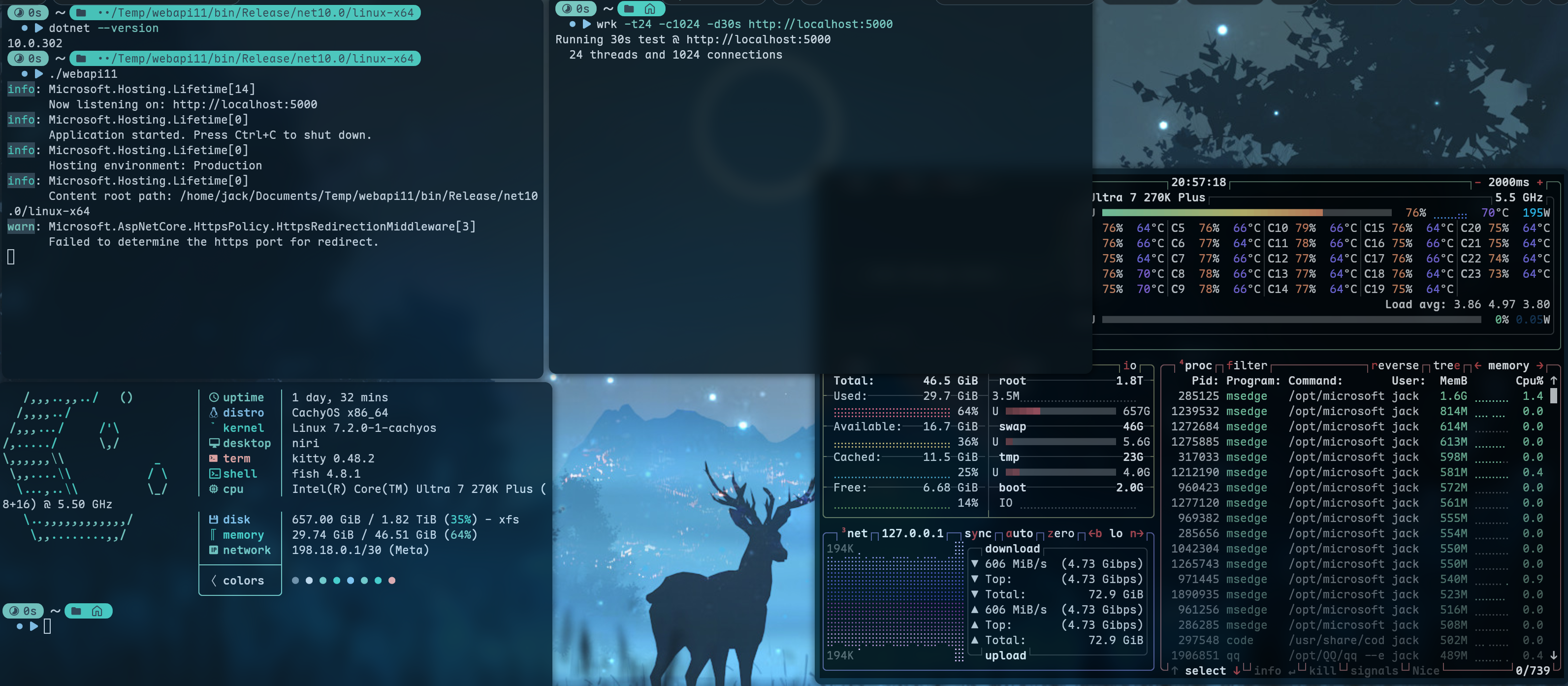Click the memory icon beside 29.74 GiB
Screen dimensions: 1568x686
[213, 534]
